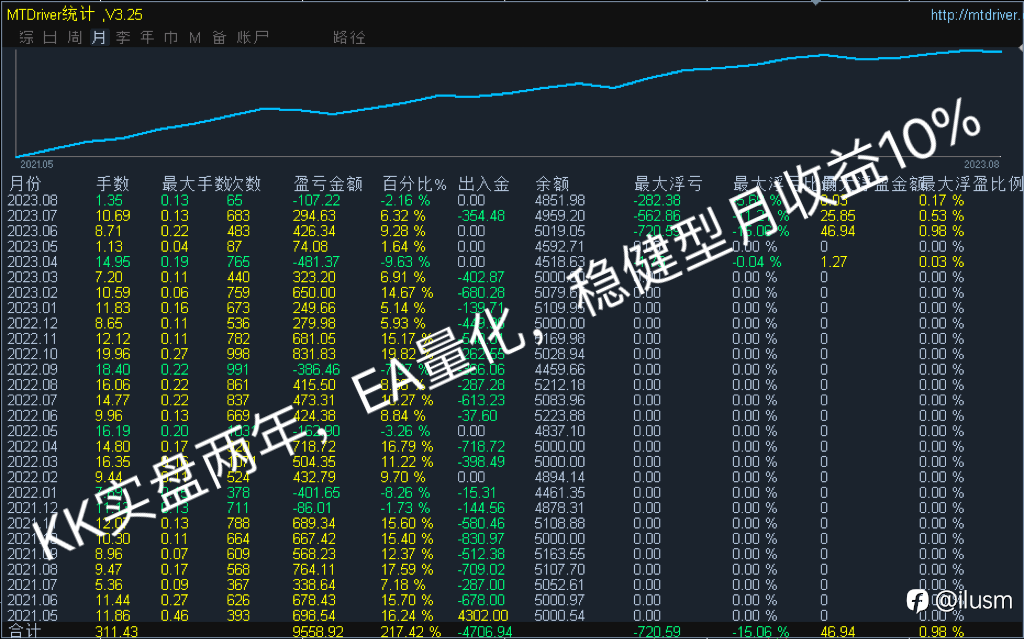Click the 998 trade count cell
The image size is (1024, 639).
click(x=238, y=354)
